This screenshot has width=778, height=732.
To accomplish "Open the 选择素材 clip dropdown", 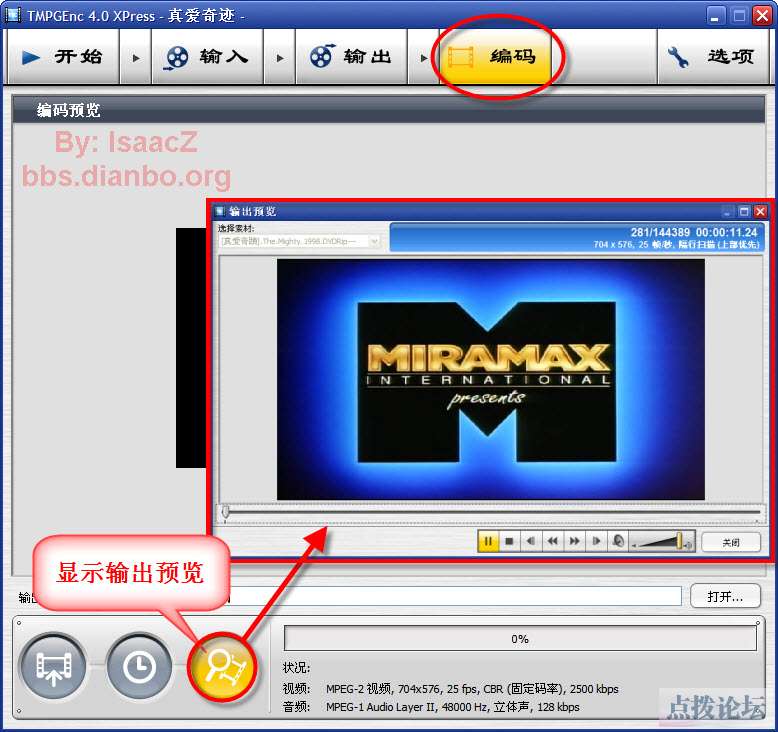I will pos(299,241).
